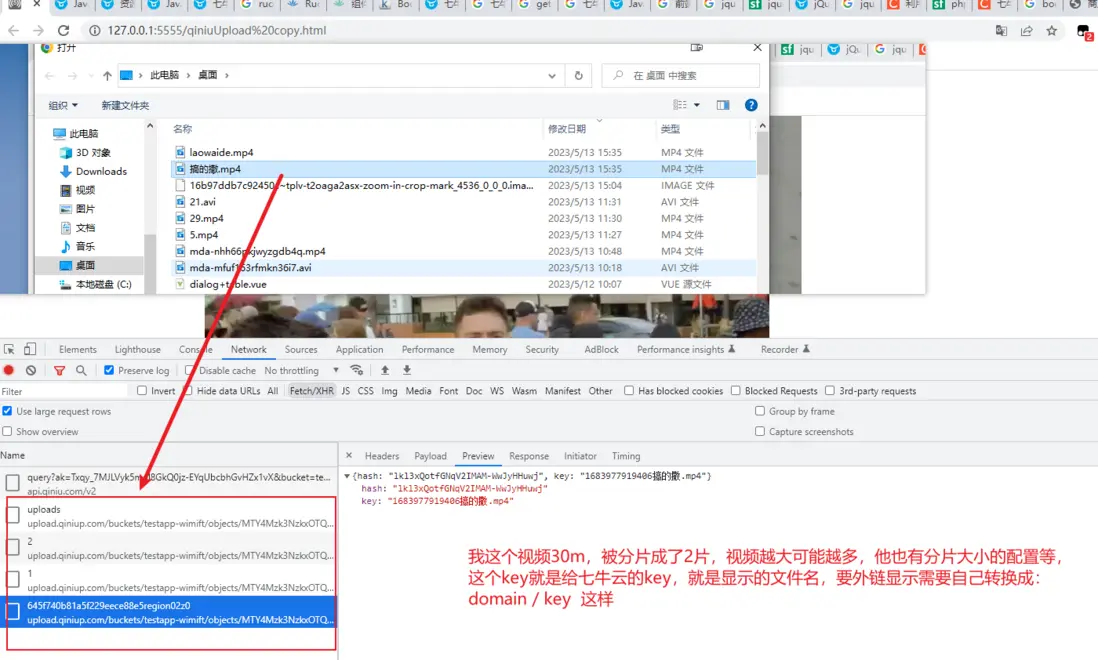Clear the network log

(x=31, y=370)
